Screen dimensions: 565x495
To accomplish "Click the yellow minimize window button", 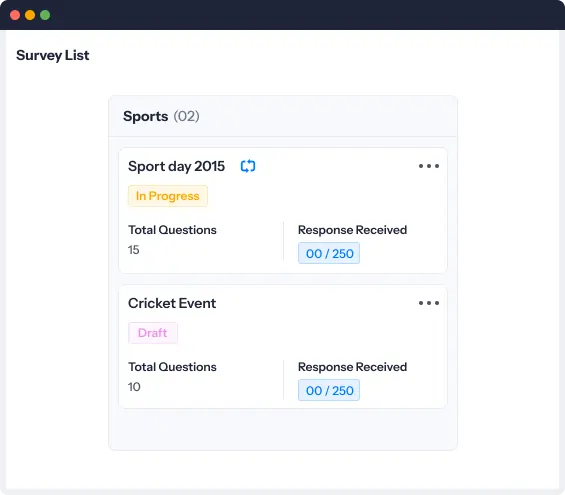I will coord(30,15).
